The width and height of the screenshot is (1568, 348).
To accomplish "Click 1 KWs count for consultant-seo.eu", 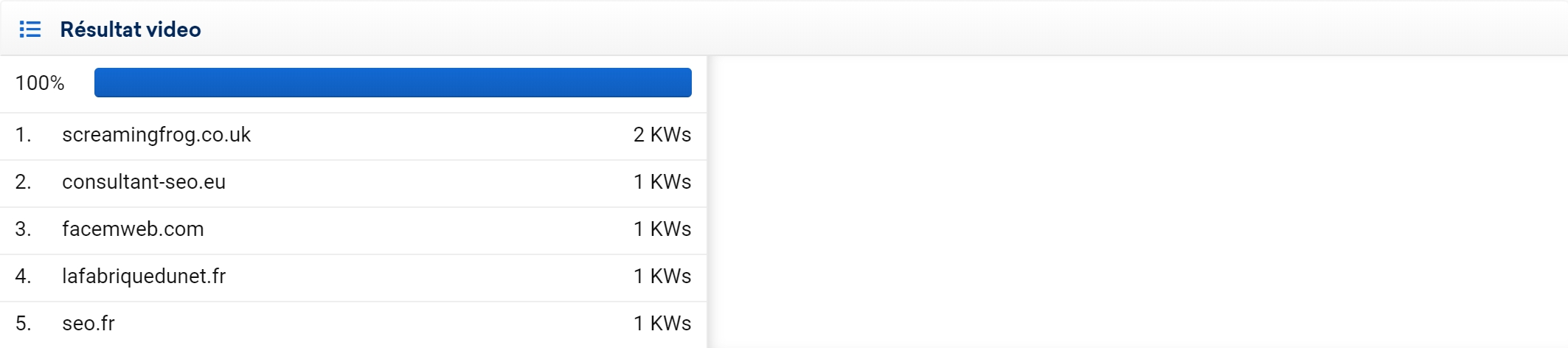I will 662,182.
